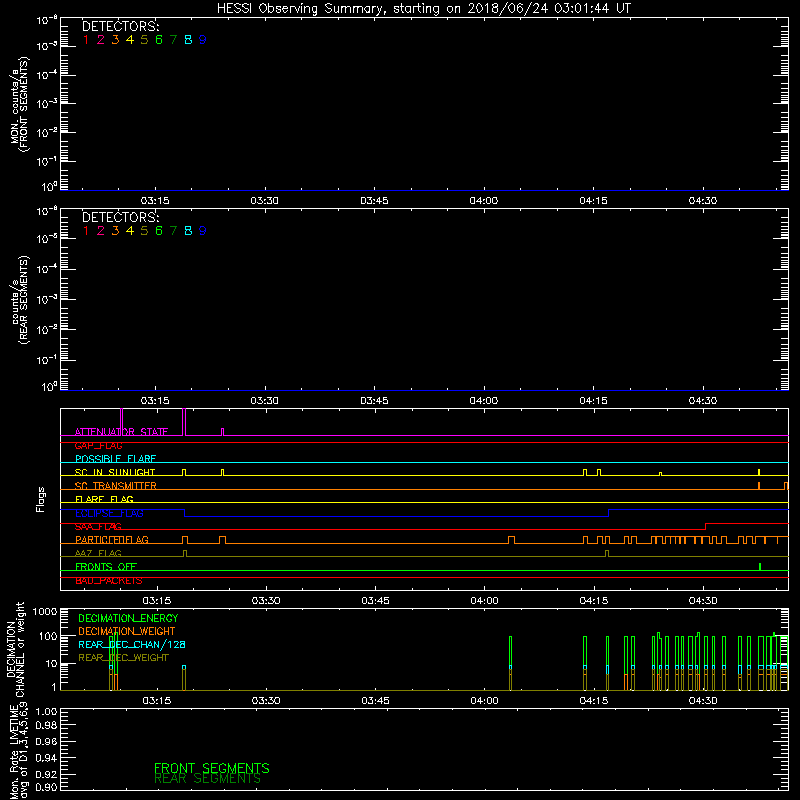Click the FRONTS_OFF flag label
The height and width of the screenshot is (800, 800).
[x=106, y=567]
